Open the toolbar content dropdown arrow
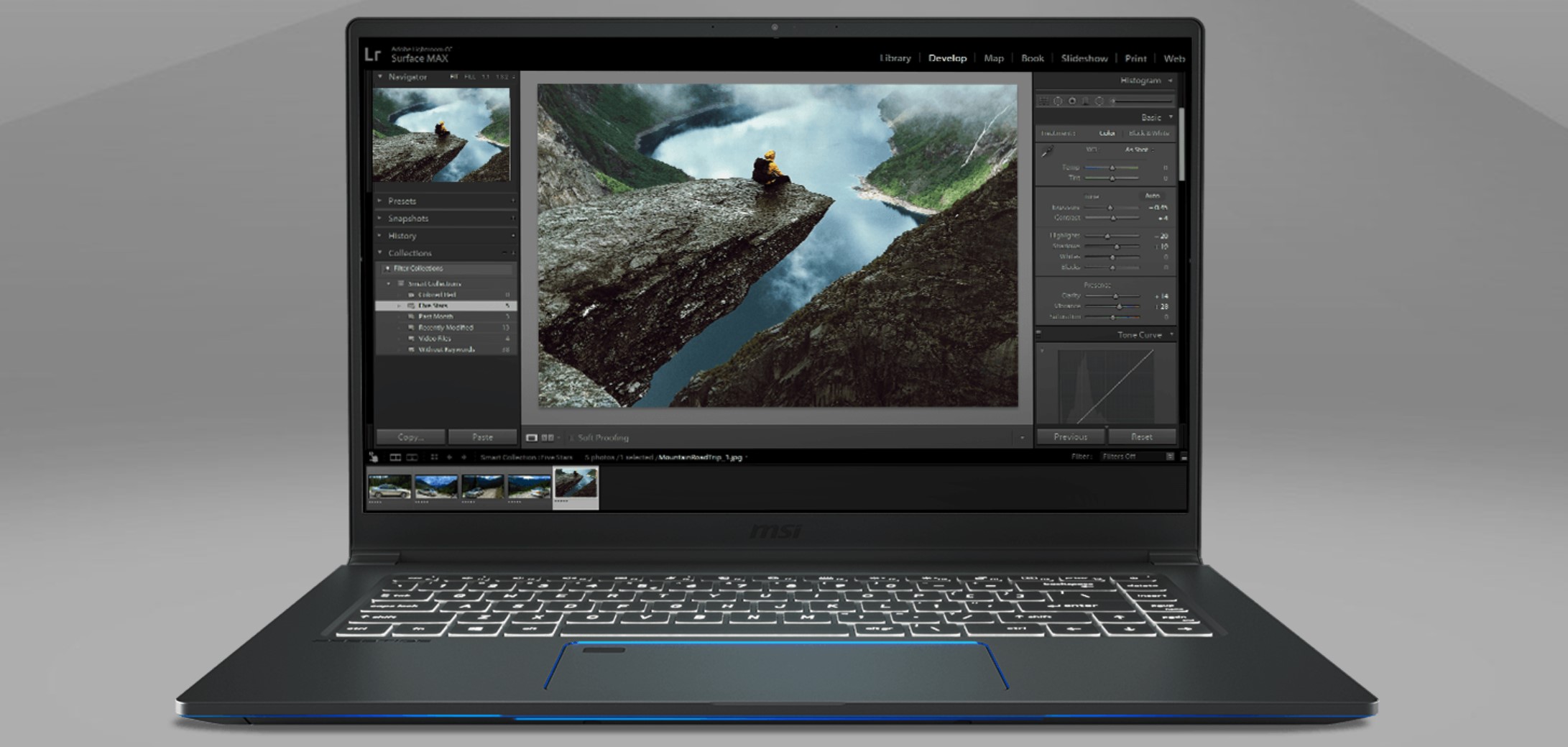1568x747 pixels. click(1023, 438)
